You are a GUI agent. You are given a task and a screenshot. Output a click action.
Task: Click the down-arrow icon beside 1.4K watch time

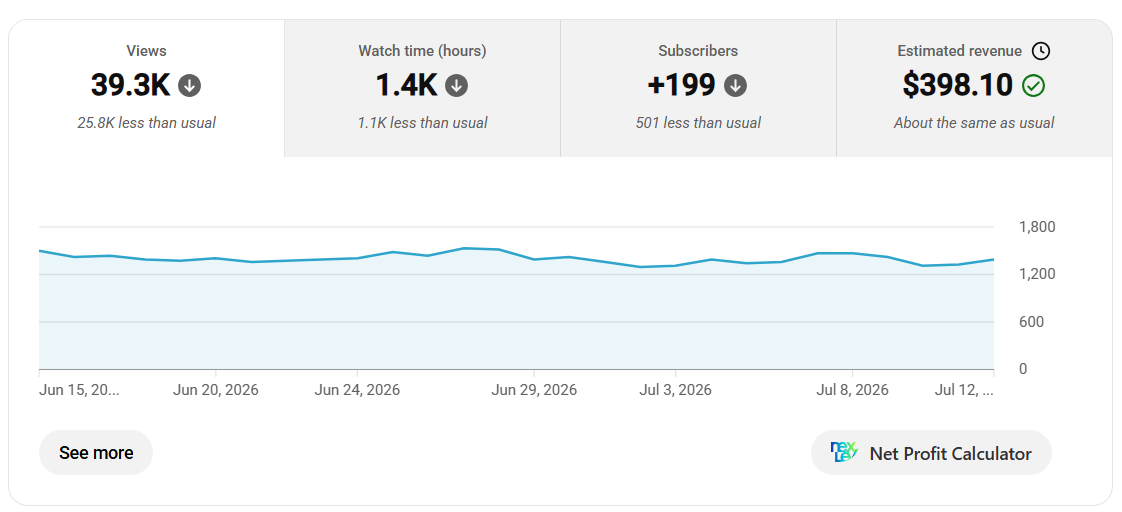[457, 86]
